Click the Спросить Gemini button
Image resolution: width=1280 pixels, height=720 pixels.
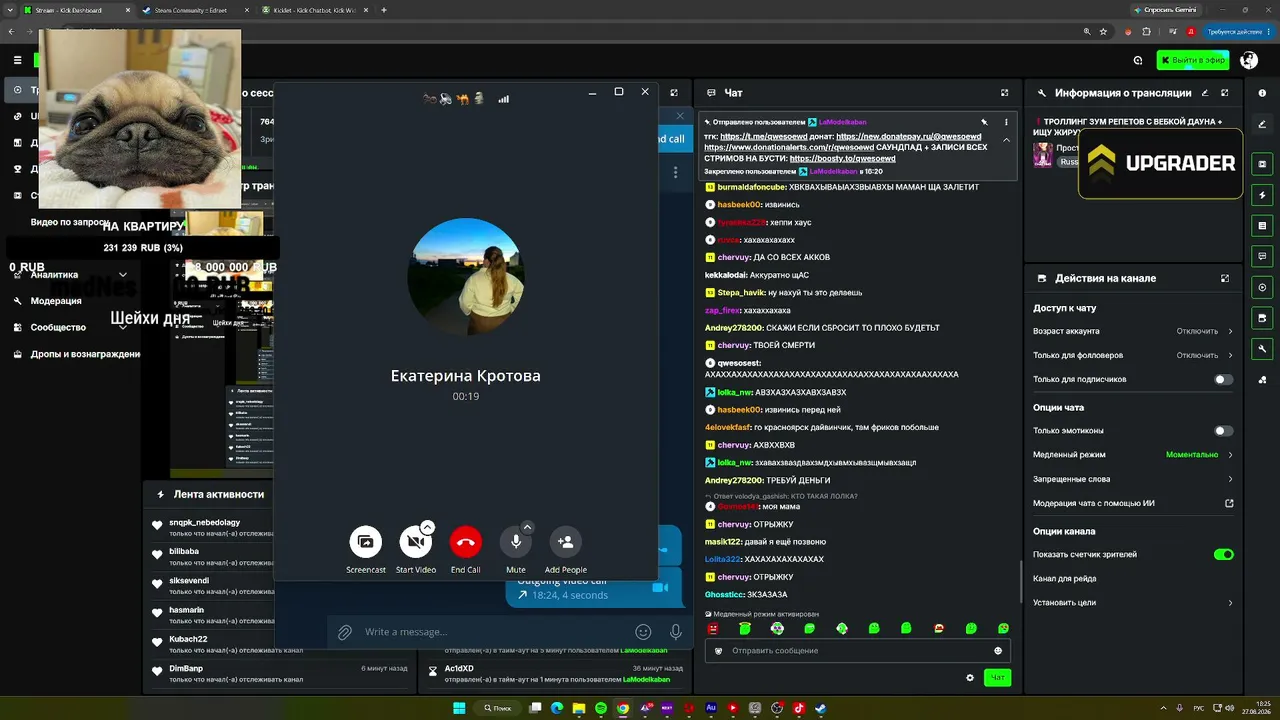point(1167,10)
